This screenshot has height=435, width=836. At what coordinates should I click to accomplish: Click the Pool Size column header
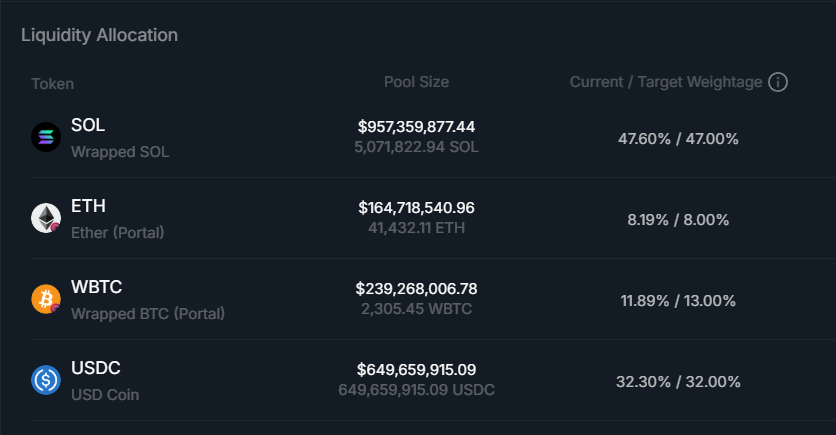coord(416,82)
